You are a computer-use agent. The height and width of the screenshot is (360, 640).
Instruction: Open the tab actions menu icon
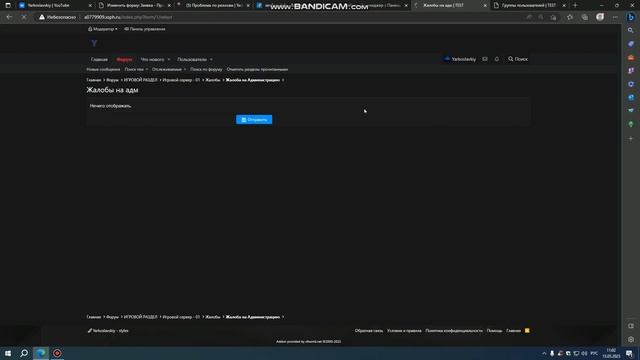(8, 5)
